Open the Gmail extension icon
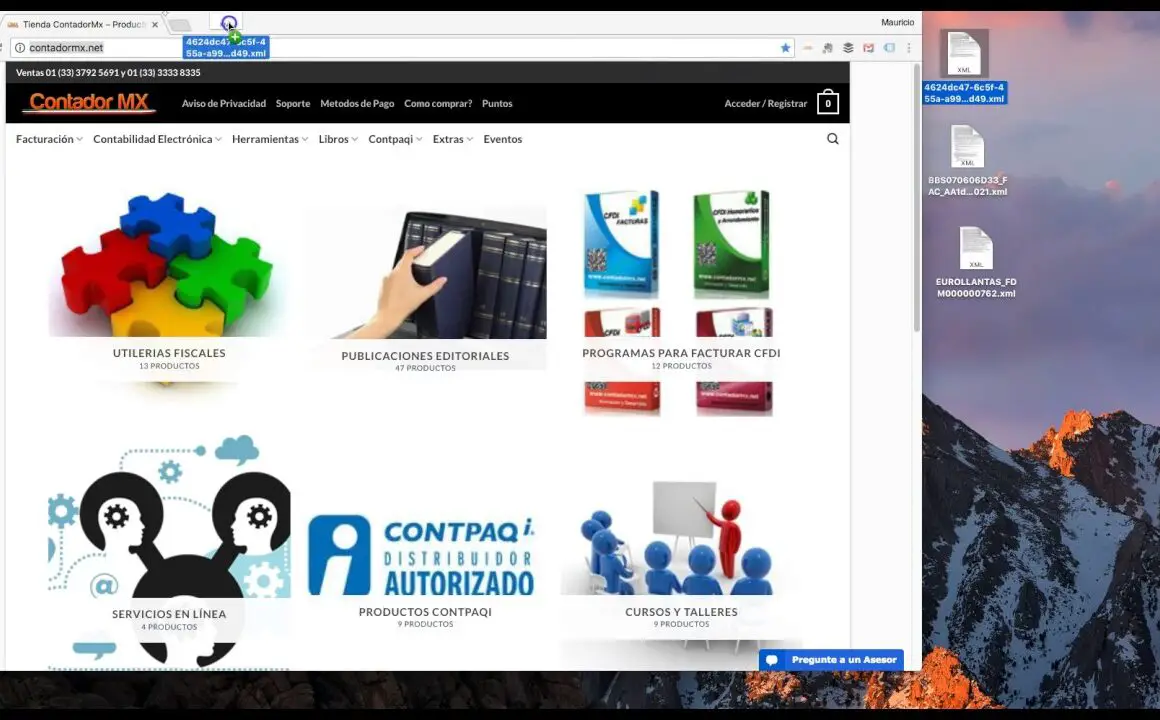This screenshot has width=1160, height=720. (869, 47)
